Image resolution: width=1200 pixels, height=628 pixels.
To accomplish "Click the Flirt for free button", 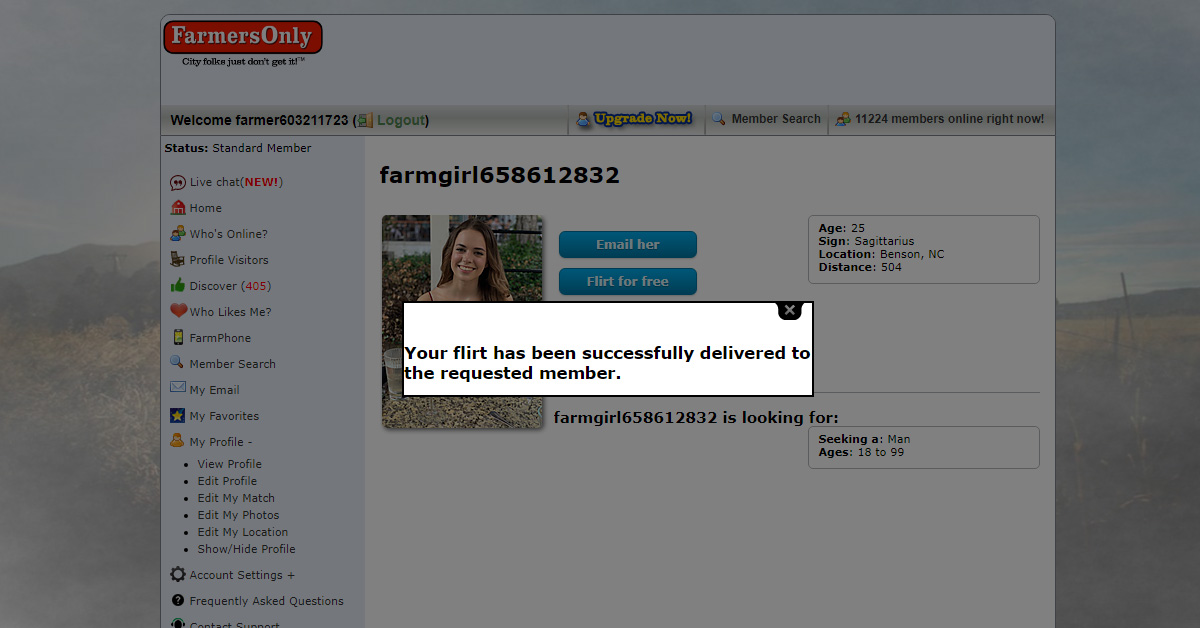I will pos(628,282).
